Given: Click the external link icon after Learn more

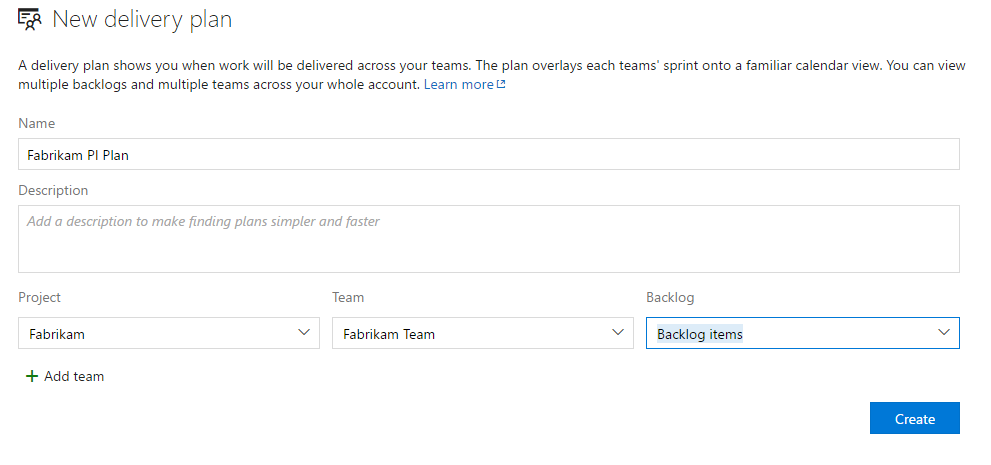Looking at the screenshot, I should (501, 84).
